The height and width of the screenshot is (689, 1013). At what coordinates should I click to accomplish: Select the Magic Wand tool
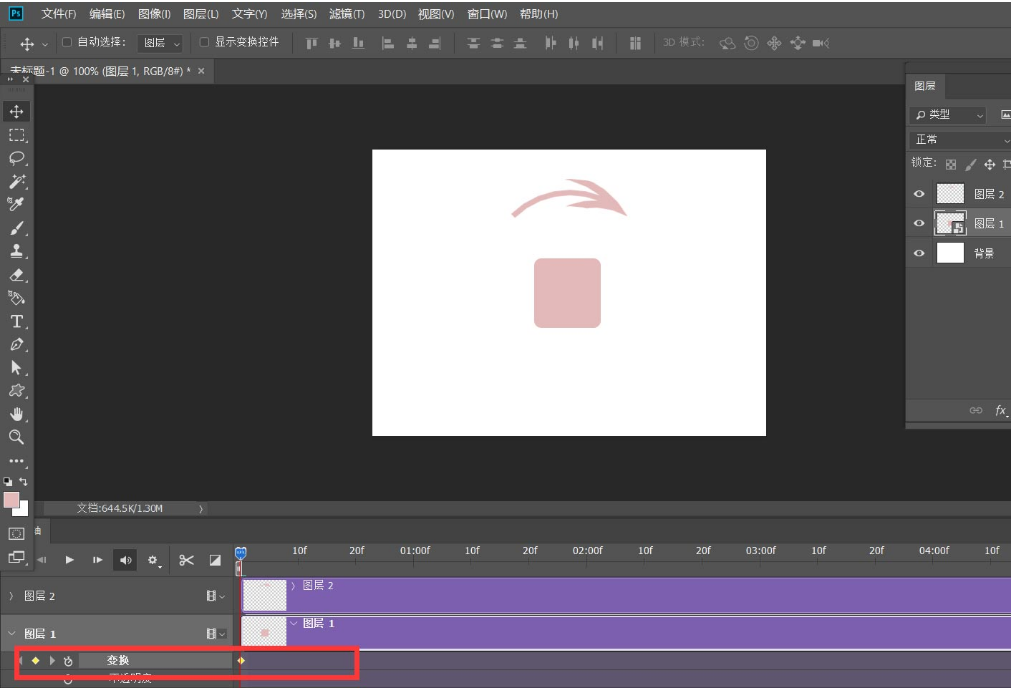point(17,181)
